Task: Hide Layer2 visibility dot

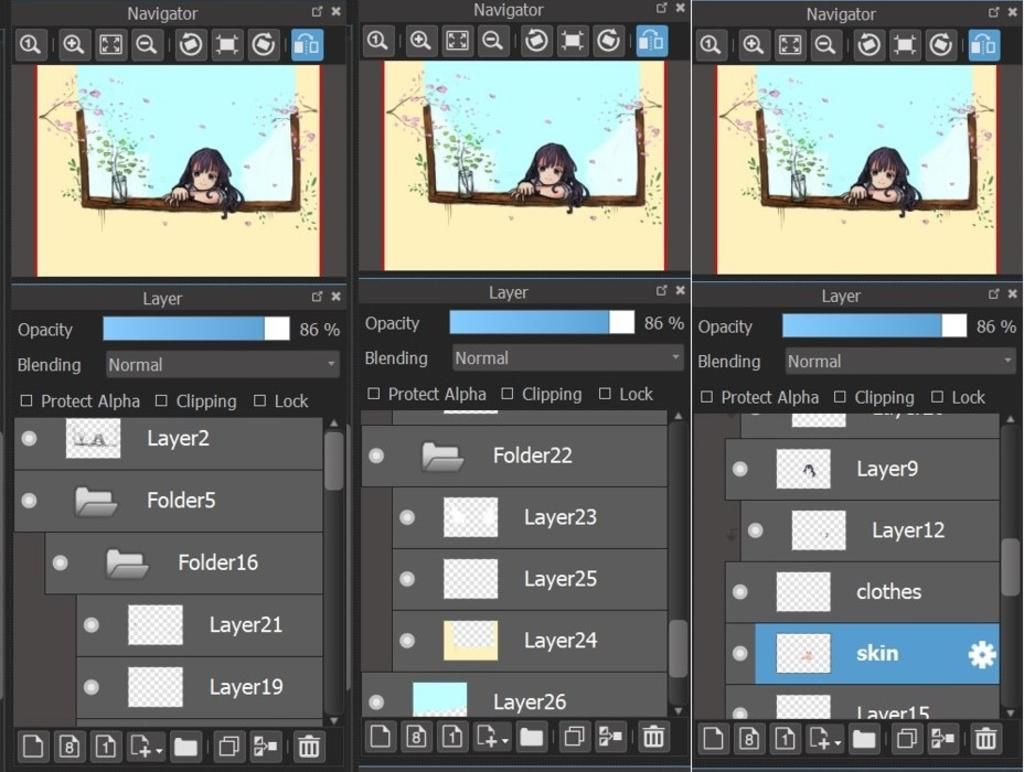Action: tap(29, 438)
